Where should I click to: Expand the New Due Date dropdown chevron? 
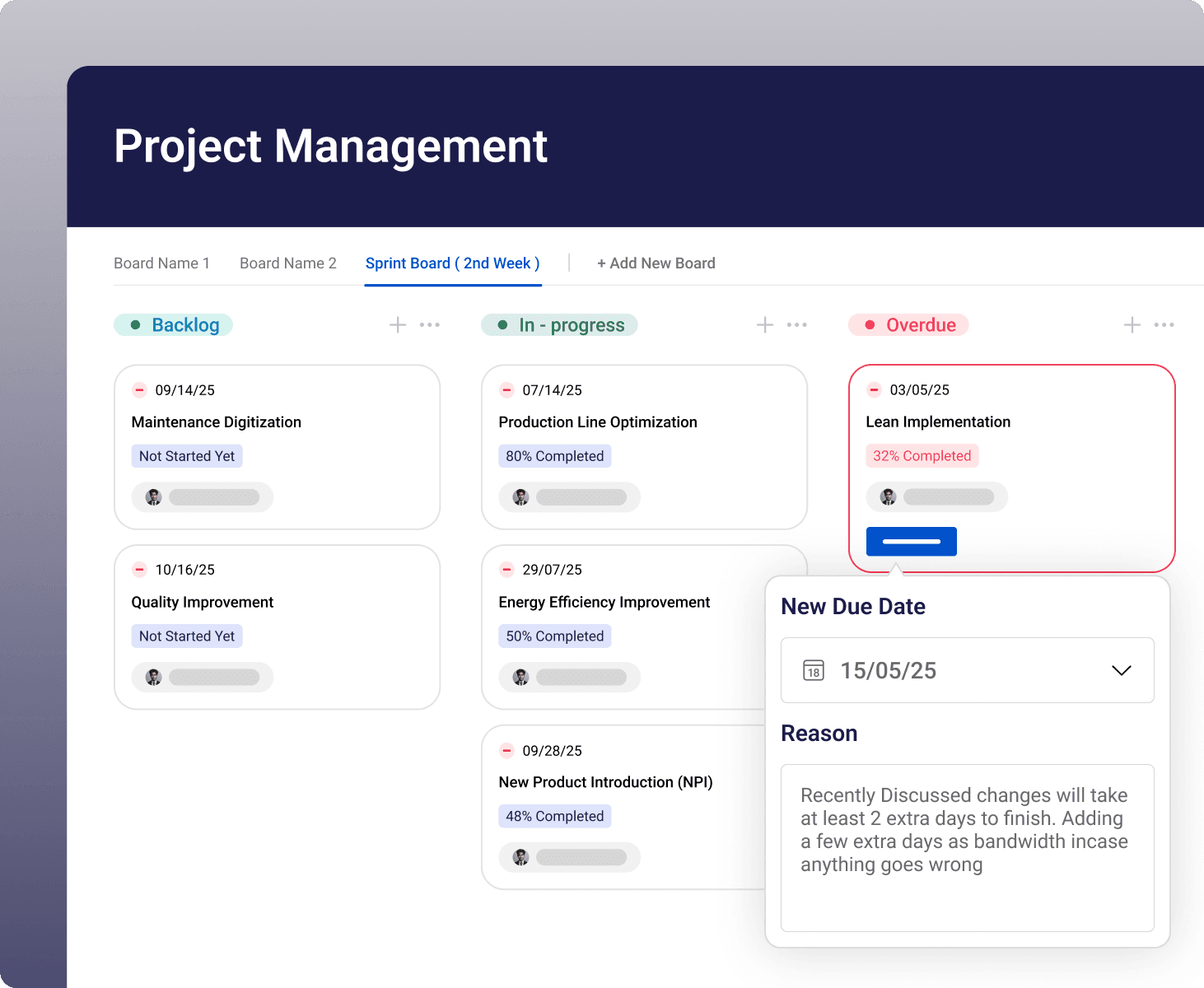1121,670
